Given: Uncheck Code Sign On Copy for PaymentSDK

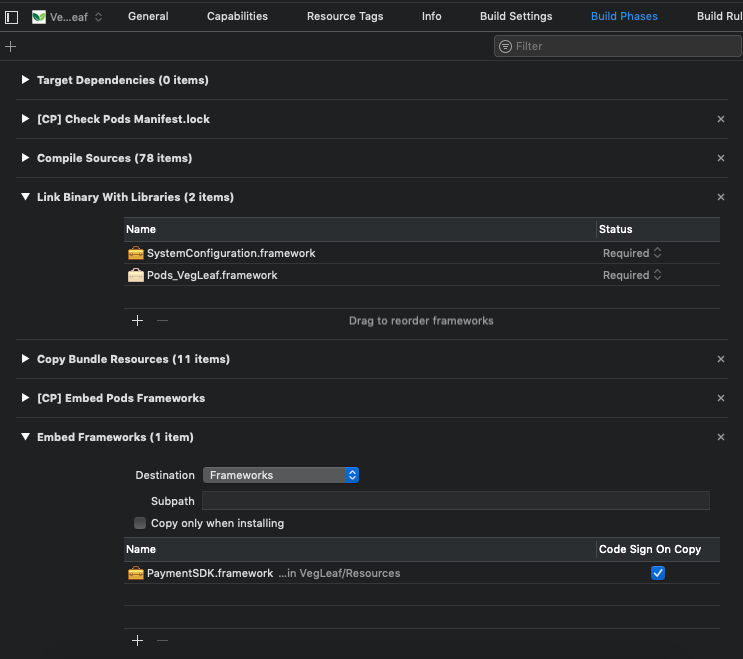Looking at the screenshot, I should click(657, 573).
